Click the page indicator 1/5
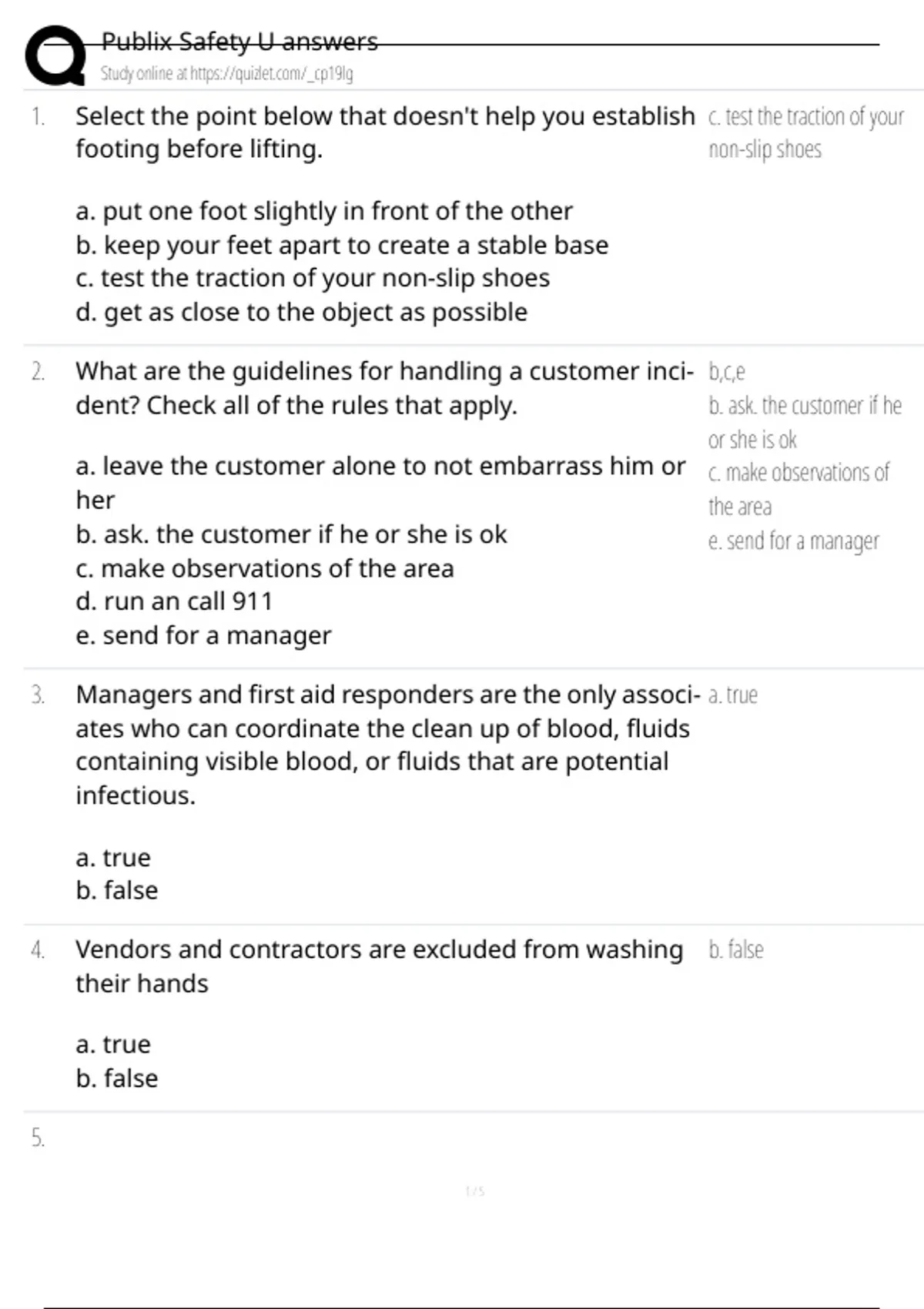 click(x=474, y=1191)
